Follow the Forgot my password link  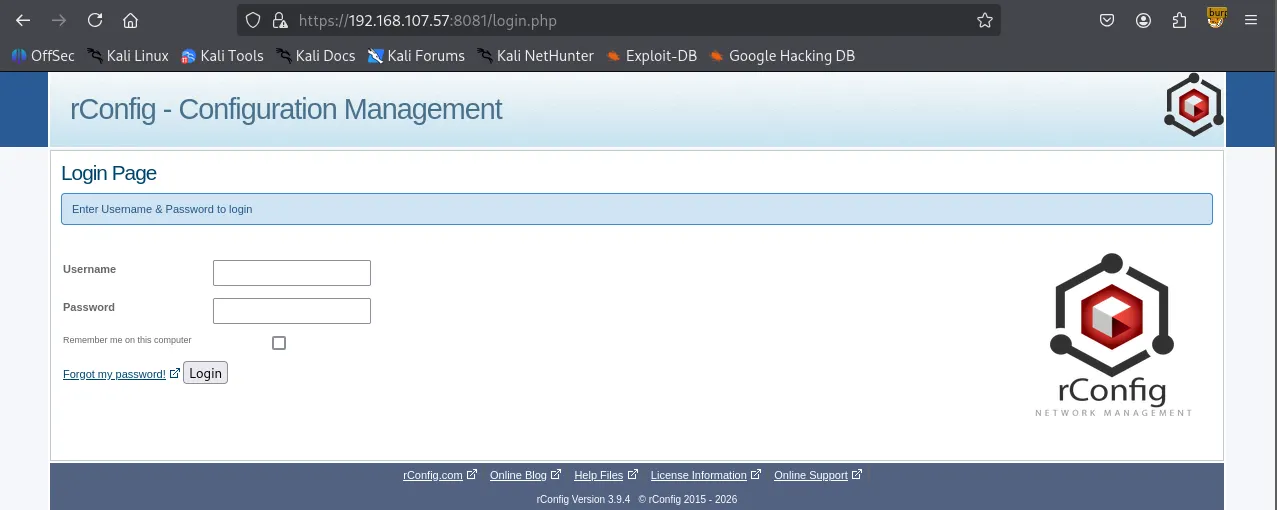(x=114, y=374)
